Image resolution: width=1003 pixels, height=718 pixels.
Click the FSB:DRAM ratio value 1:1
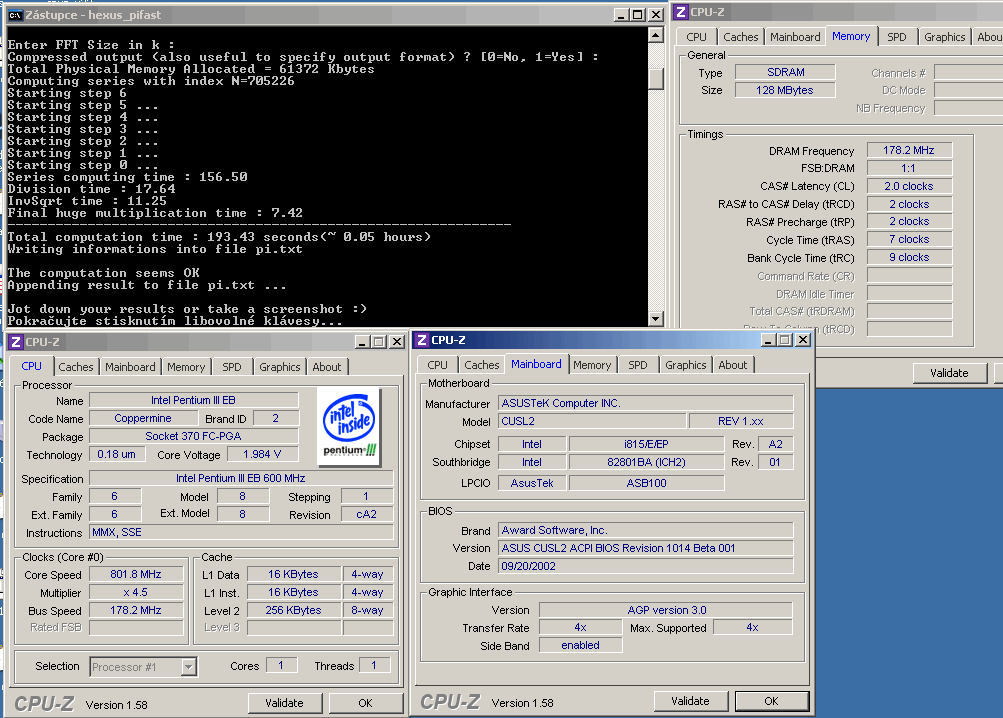pyautogui.click(x=909, y=168)
